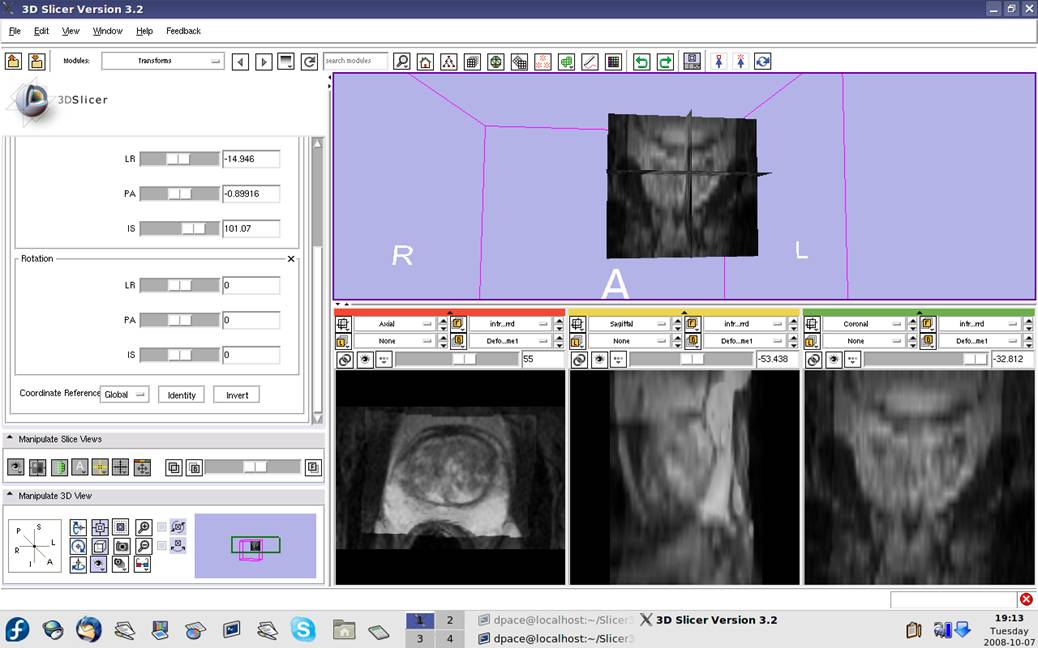Click the Invert button
1038x648 pixels.
click(x=237, y=395)
